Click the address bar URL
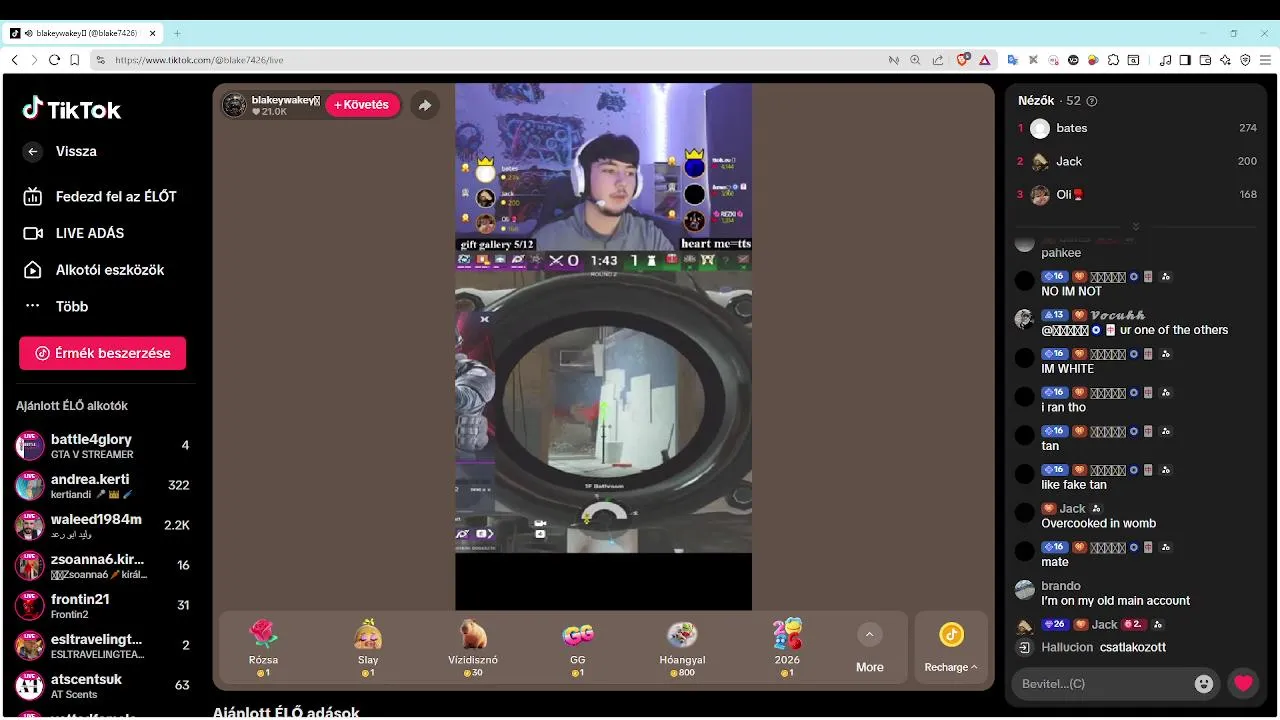Screen dimensions: 1280x720 (199, 60)
